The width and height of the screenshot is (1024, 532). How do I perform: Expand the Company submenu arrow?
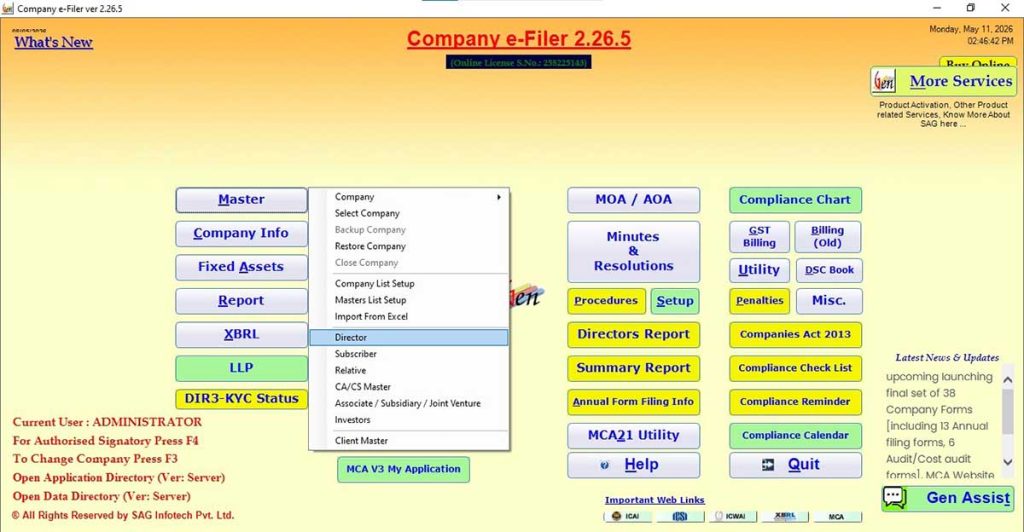pyautogui.click(x=499, y=196)
